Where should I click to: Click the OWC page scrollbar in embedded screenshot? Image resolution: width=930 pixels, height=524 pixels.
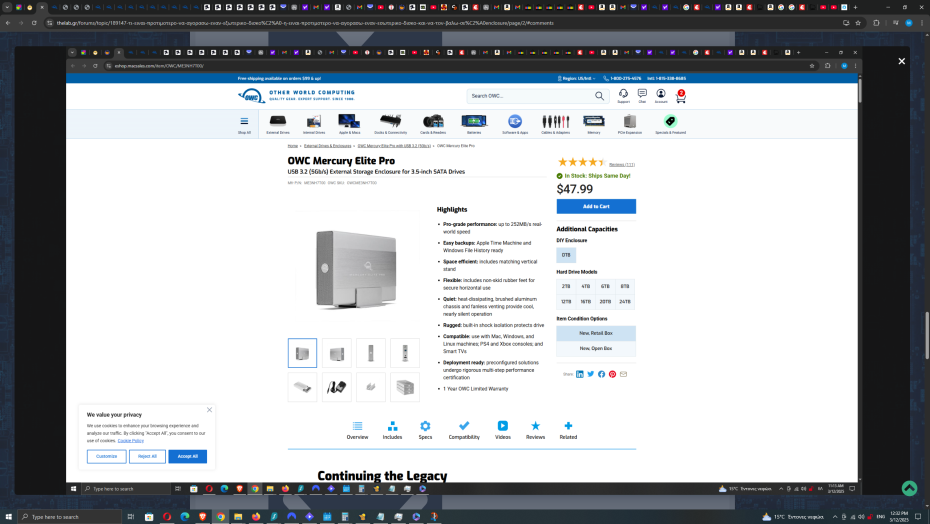(x=859, y=90)
